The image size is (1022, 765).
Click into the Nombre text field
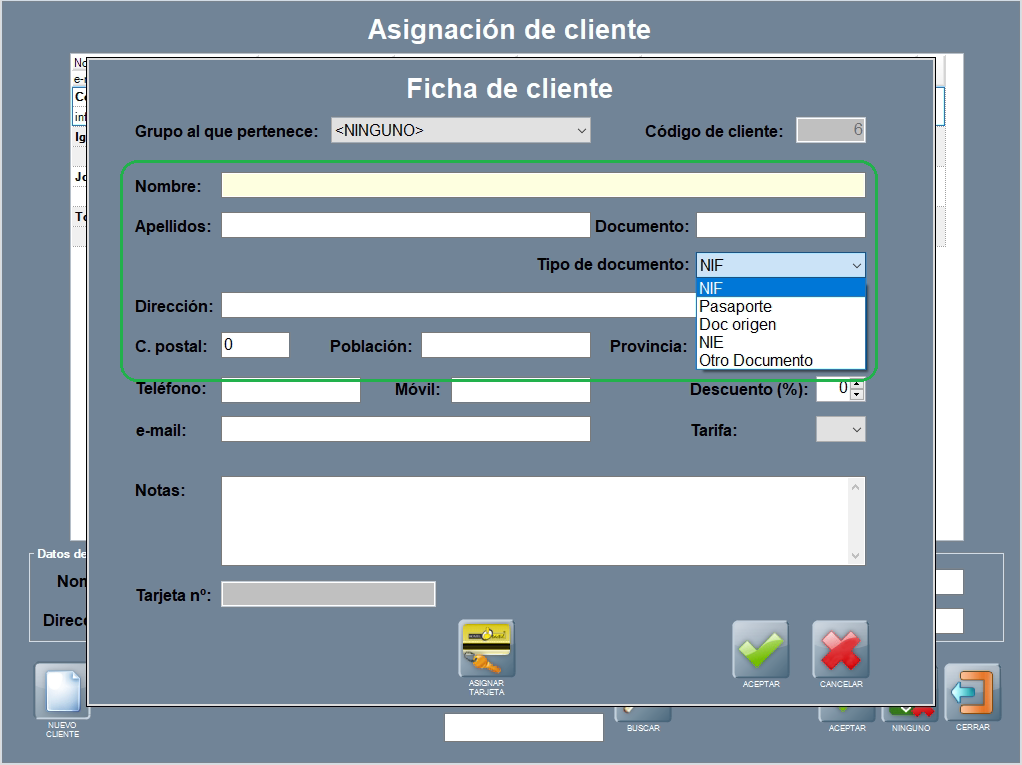click(x=542, y=186)
